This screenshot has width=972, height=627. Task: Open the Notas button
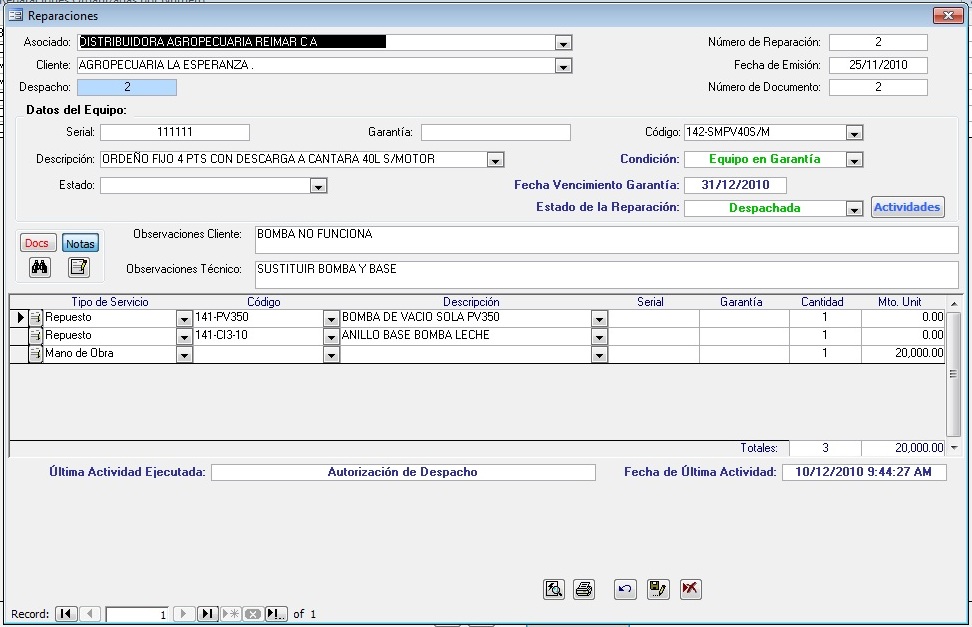coord(81,243)
